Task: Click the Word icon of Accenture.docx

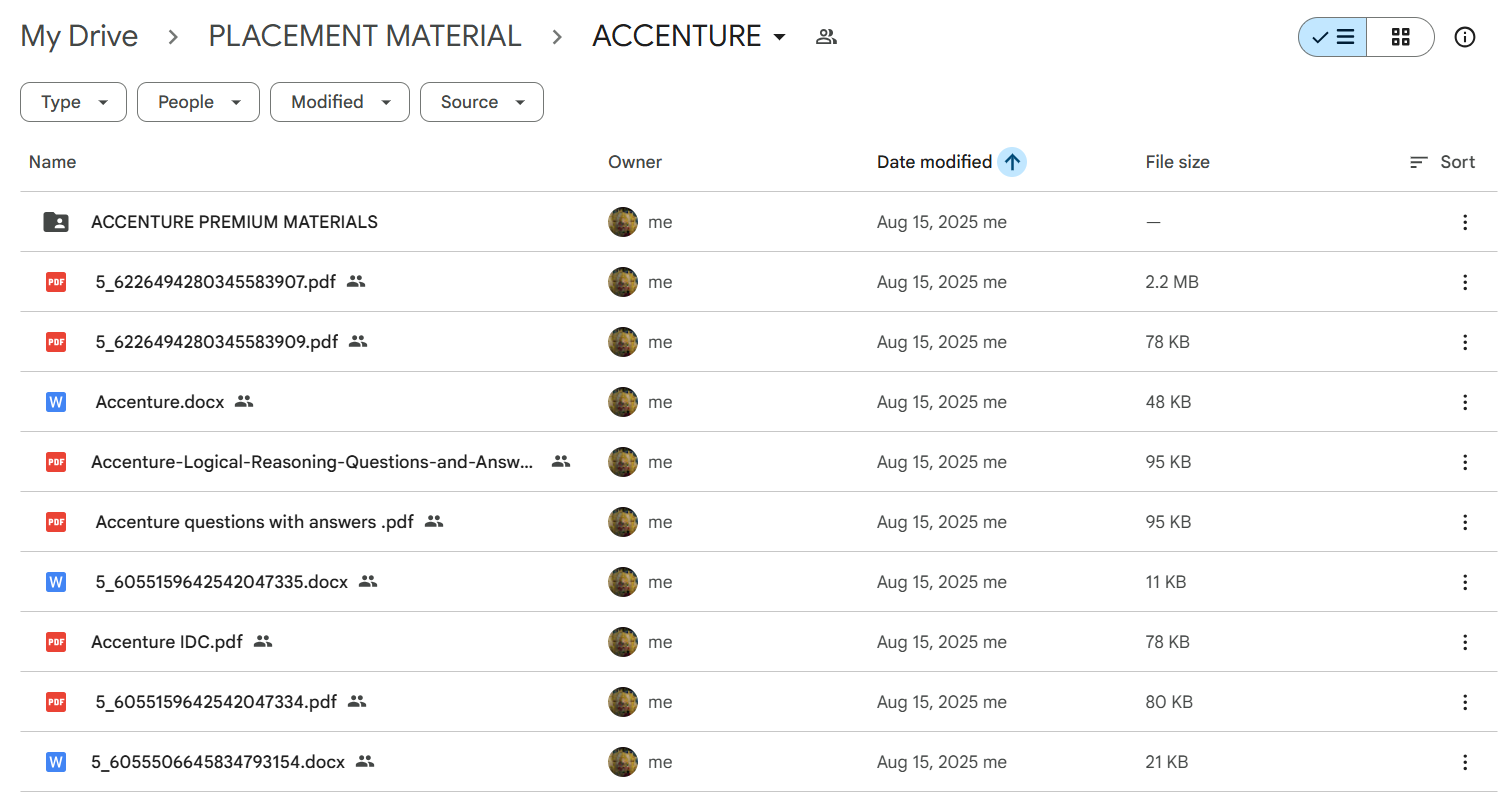Action: pyautogui.click(x=56, y=402)
